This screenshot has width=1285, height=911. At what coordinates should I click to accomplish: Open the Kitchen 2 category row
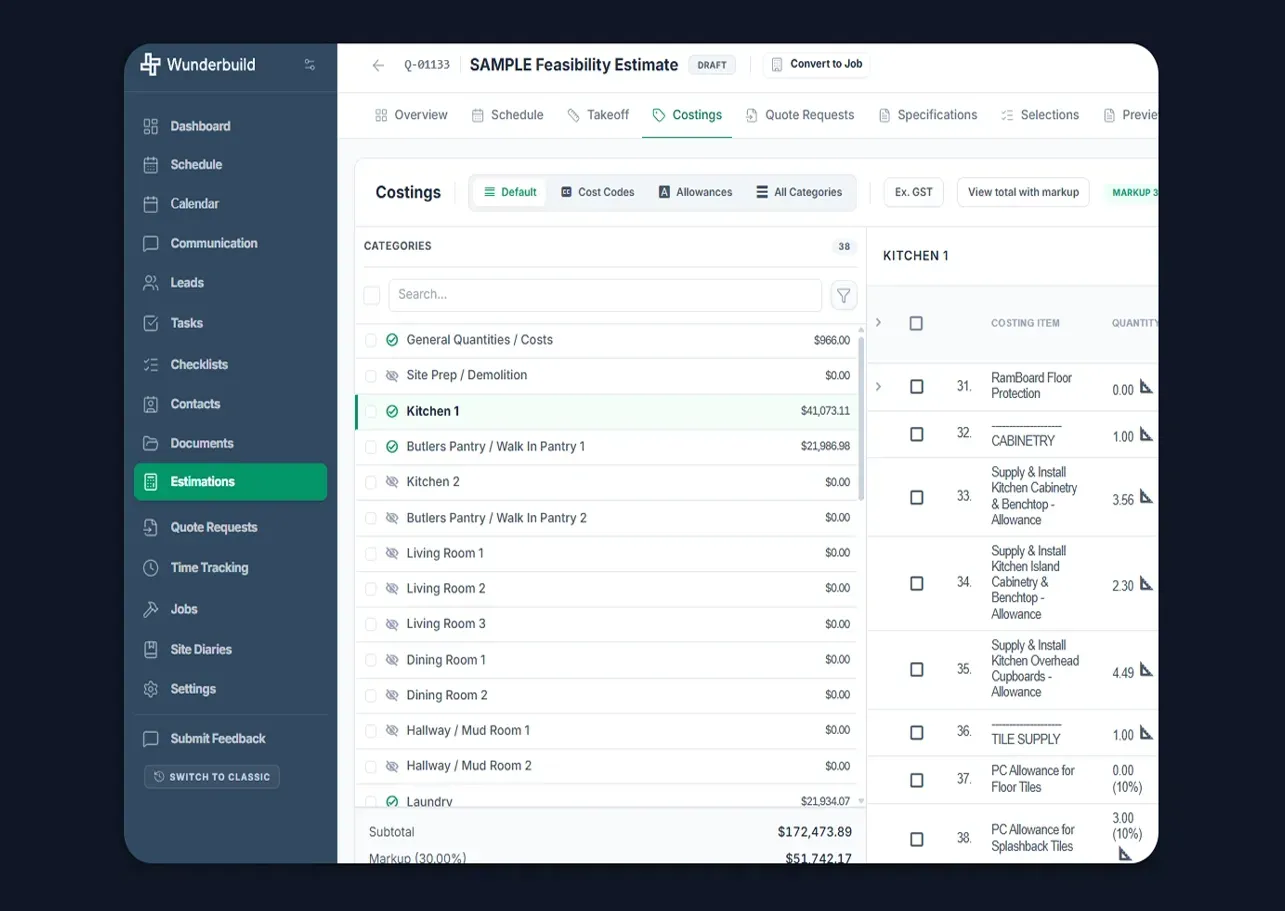click(x=606, y=482)
